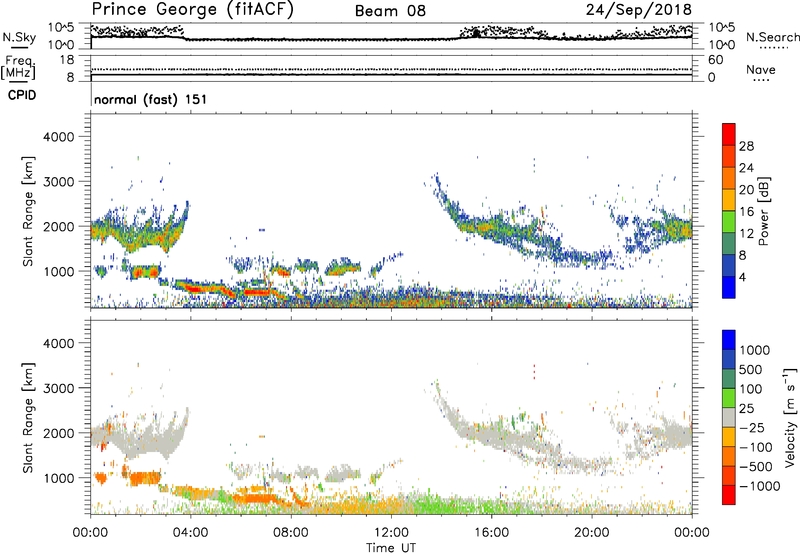Click the "4" label on the power colorbar

pos(743,277)
